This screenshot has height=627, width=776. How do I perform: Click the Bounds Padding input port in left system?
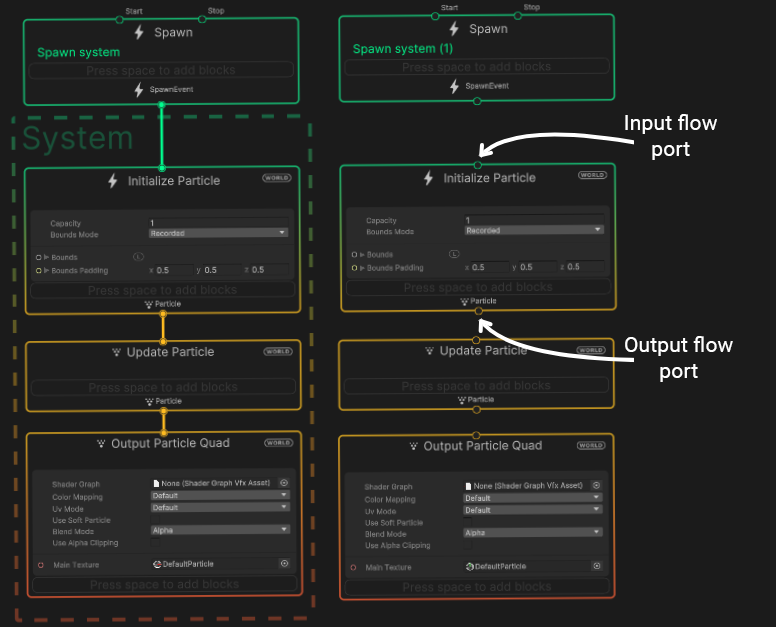pos(39,270)
